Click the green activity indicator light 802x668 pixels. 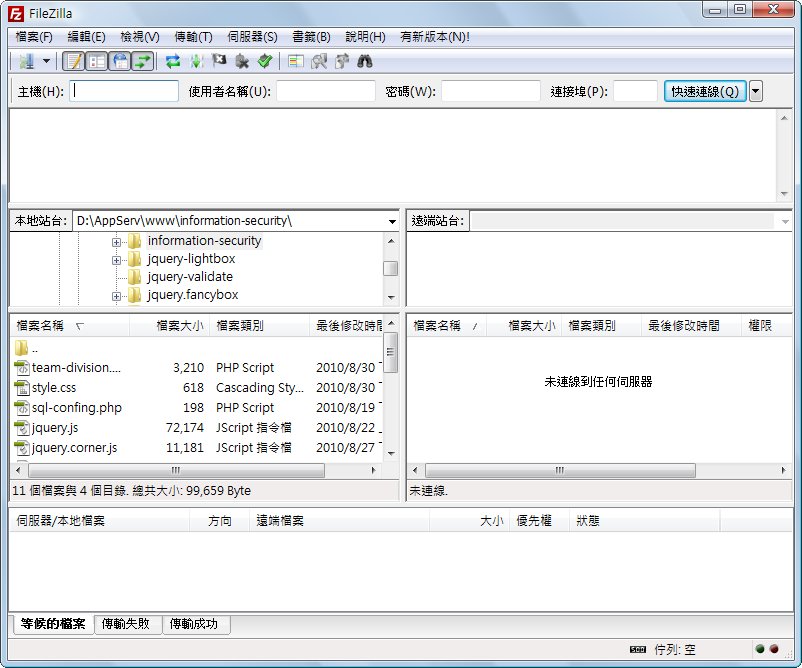[760, 649]
